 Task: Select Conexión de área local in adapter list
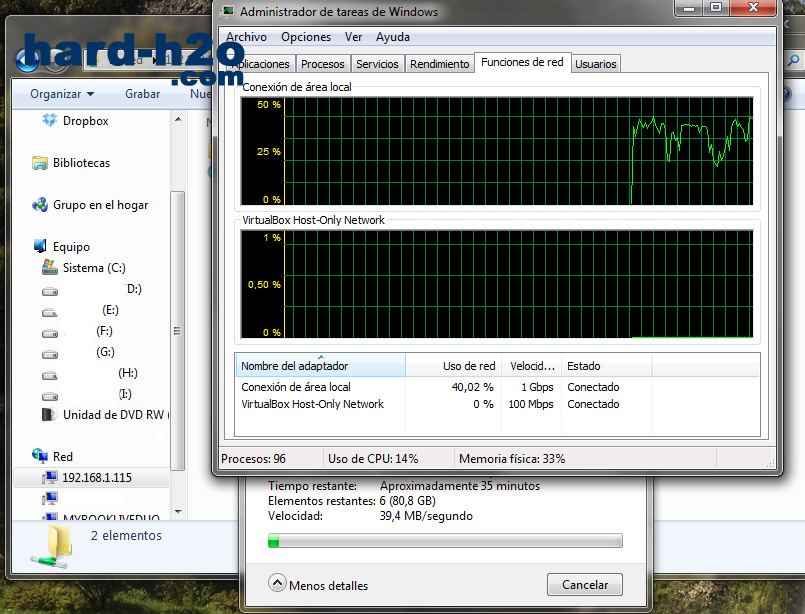point(296,387)
